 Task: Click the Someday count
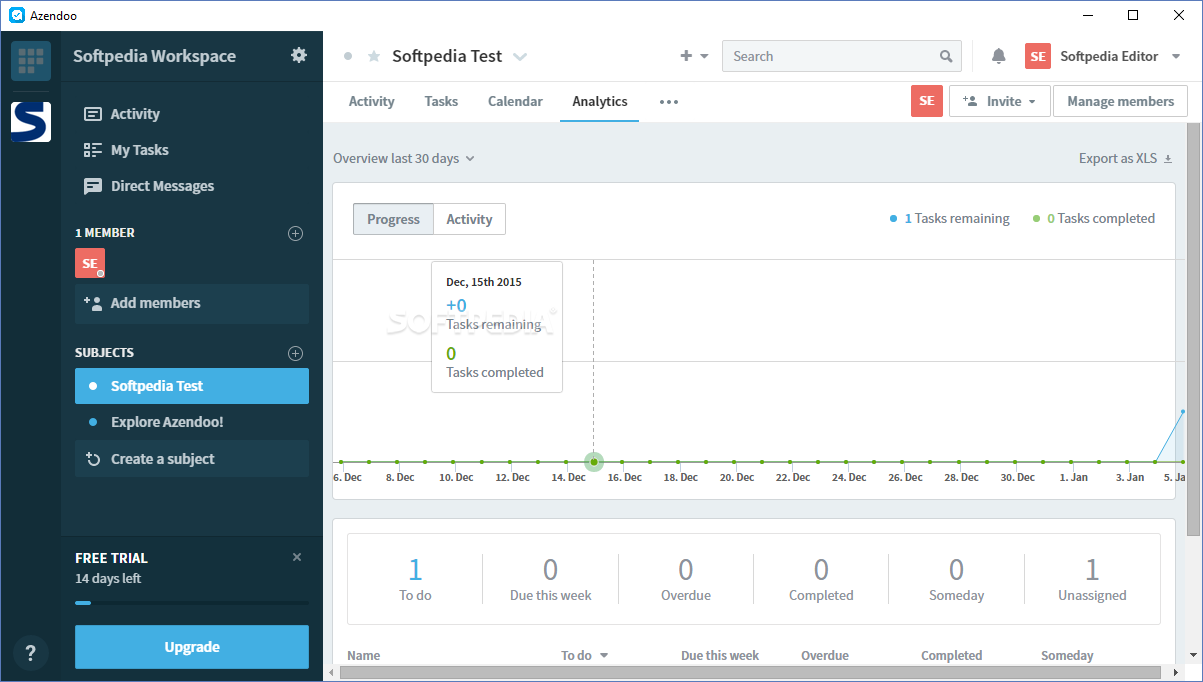(x=956, y=570)
